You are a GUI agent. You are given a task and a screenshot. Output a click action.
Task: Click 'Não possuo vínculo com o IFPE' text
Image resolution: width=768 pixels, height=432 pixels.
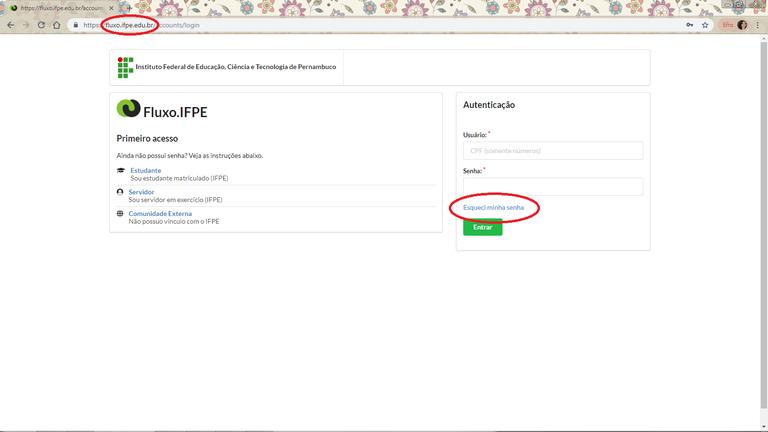[x=174, y=221]
